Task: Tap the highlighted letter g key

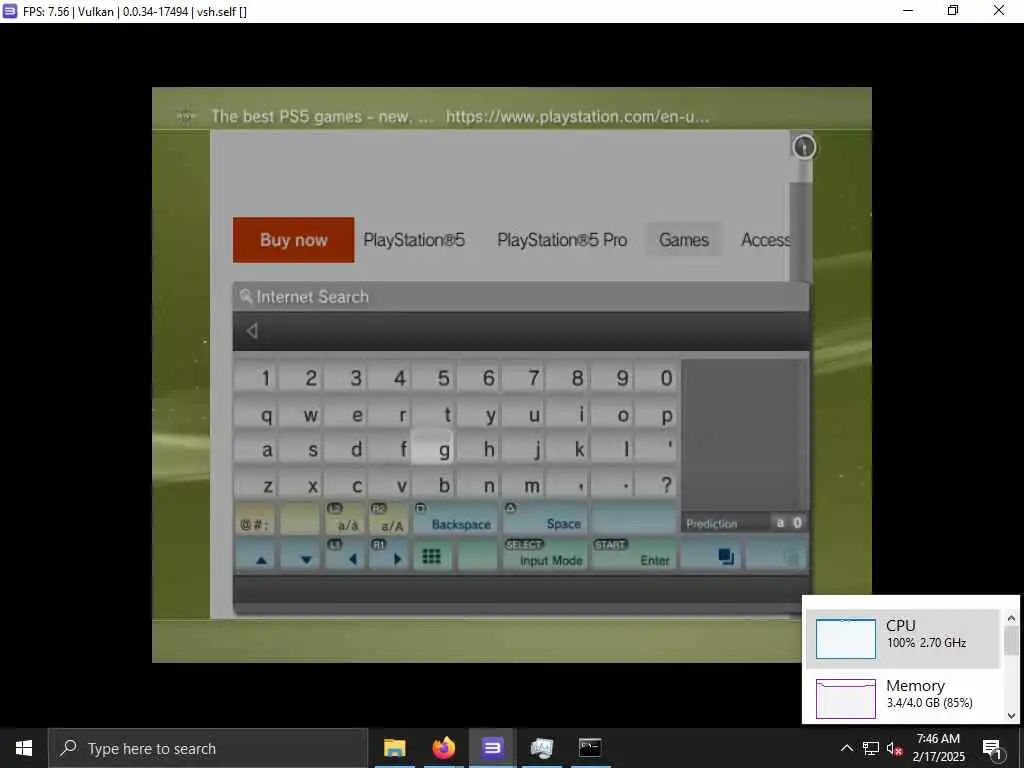Action: (x=432, y=448)
